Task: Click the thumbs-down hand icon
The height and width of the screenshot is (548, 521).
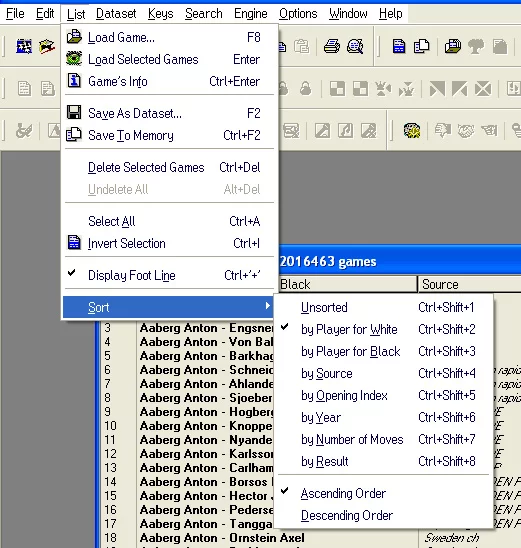Action: click(x=443, y=130)
